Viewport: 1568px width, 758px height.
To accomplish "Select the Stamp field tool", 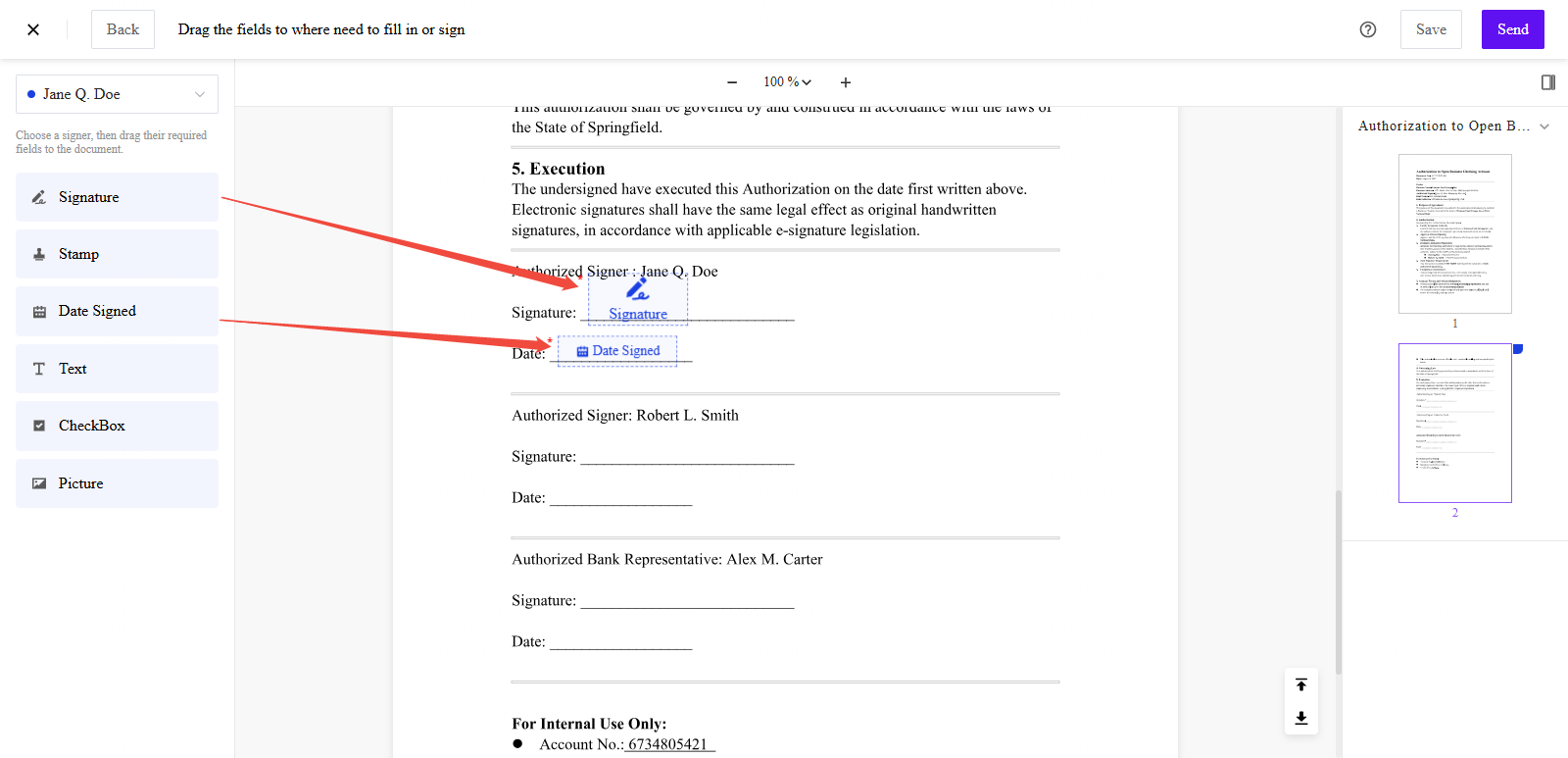I will click(x=117, y=254).
